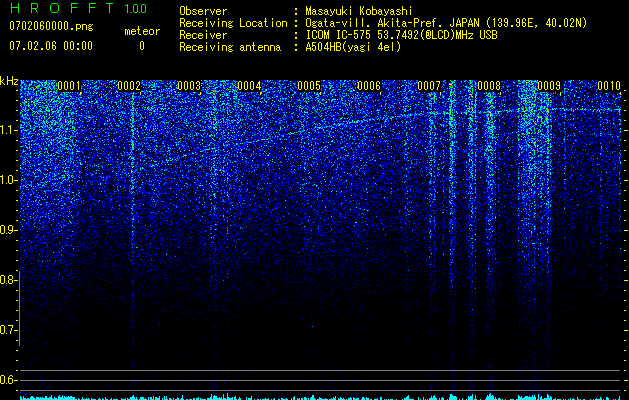The width and height of the screenshot is (629, 400).
Task: Click time marker 0001
Action: [69, 86]
